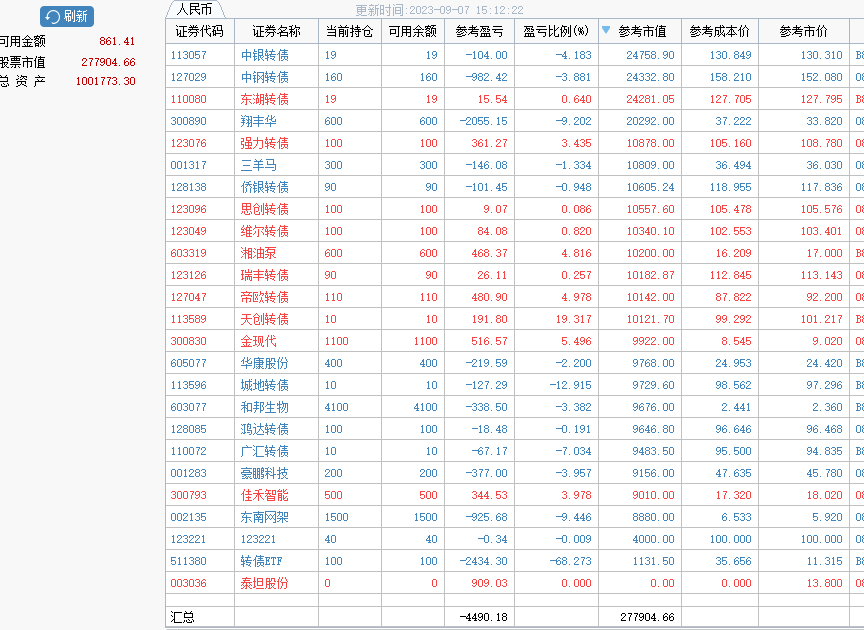Click the 盈亏比例(%) column header
This screenshot has height=630, width=864.
pyautogui.click(x=556, y=31)
